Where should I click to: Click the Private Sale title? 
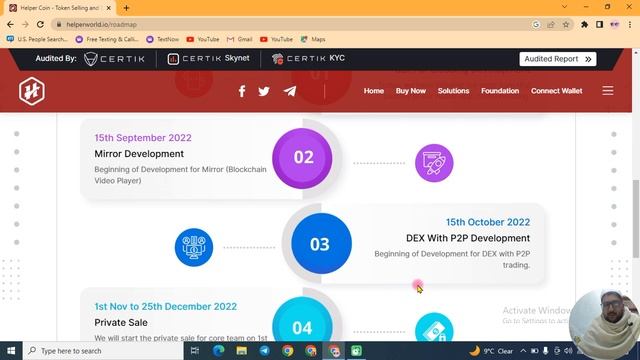point(121,322)
